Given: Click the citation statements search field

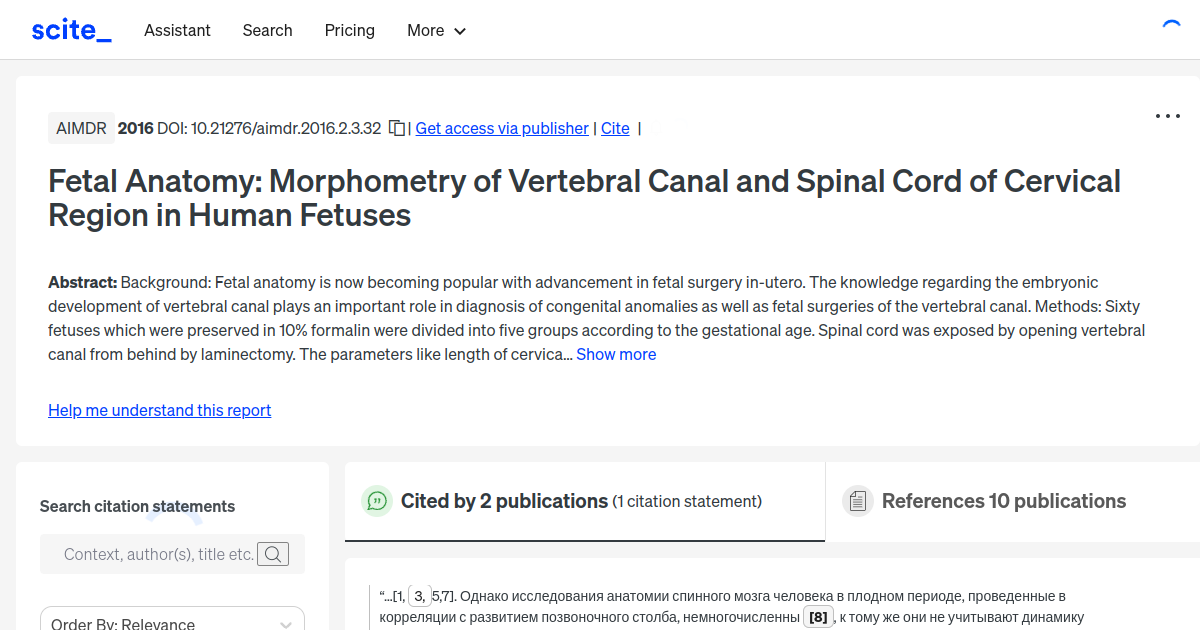Looking at the screenshot, I should coord(160,553).
